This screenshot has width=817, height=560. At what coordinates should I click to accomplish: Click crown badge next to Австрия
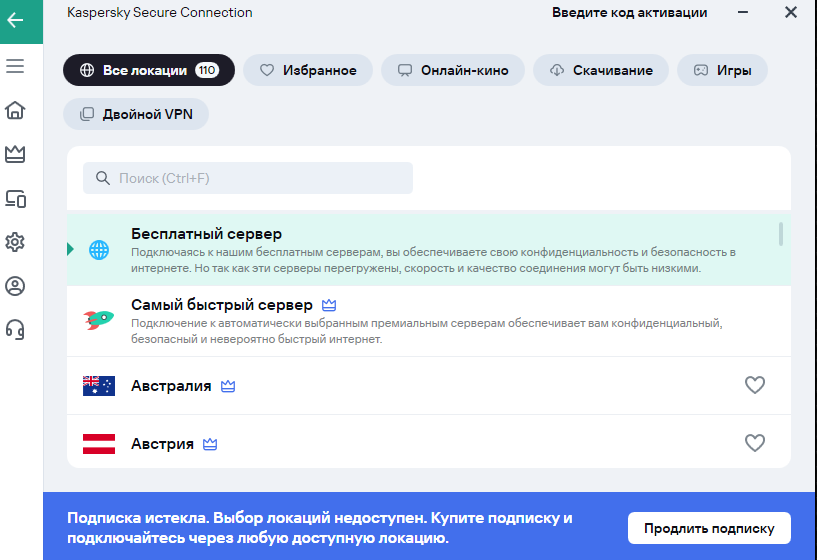pyautogui.click(x=210, y=444)
